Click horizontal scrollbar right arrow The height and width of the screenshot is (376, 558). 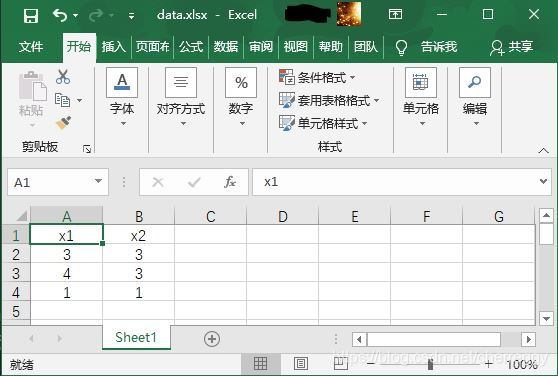click(x=528, y=339)
